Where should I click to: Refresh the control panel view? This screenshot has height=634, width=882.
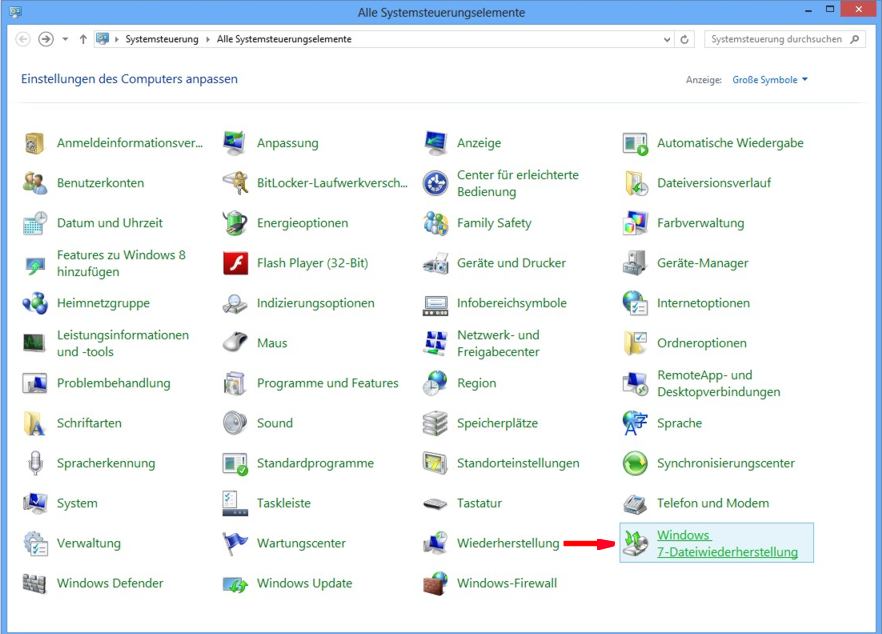(684, 39)
